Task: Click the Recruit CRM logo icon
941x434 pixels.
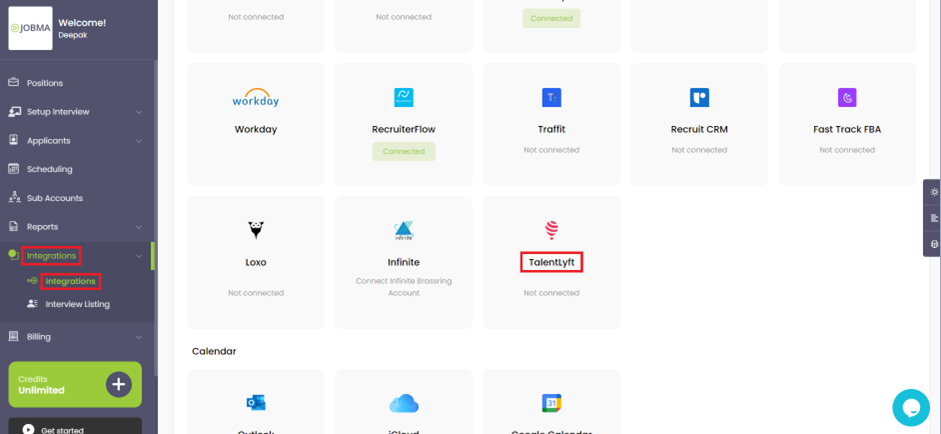Action: [x=699, y=97]
